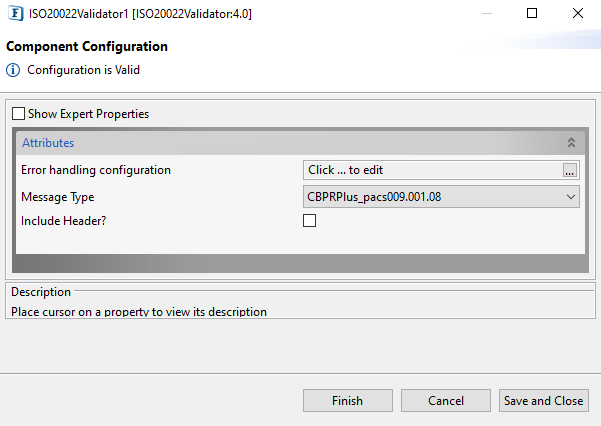Viewport: 601px width, 426px height.
Task: Click the blue info icon beside Configuration is Valid
Action: point(13,70)
